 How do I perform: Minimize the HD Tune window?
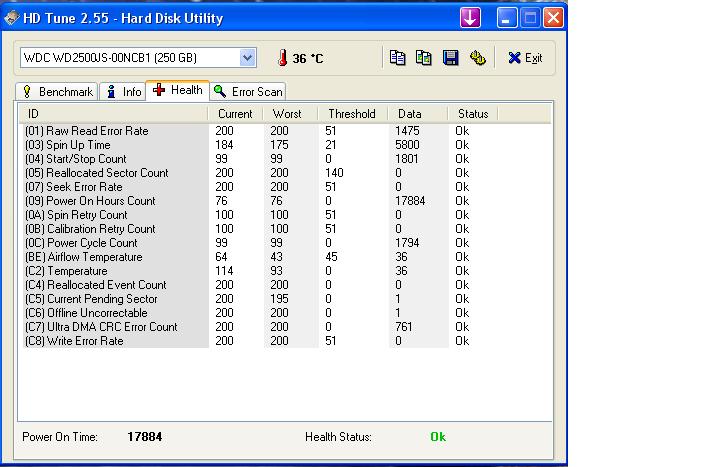click(506, 18)
